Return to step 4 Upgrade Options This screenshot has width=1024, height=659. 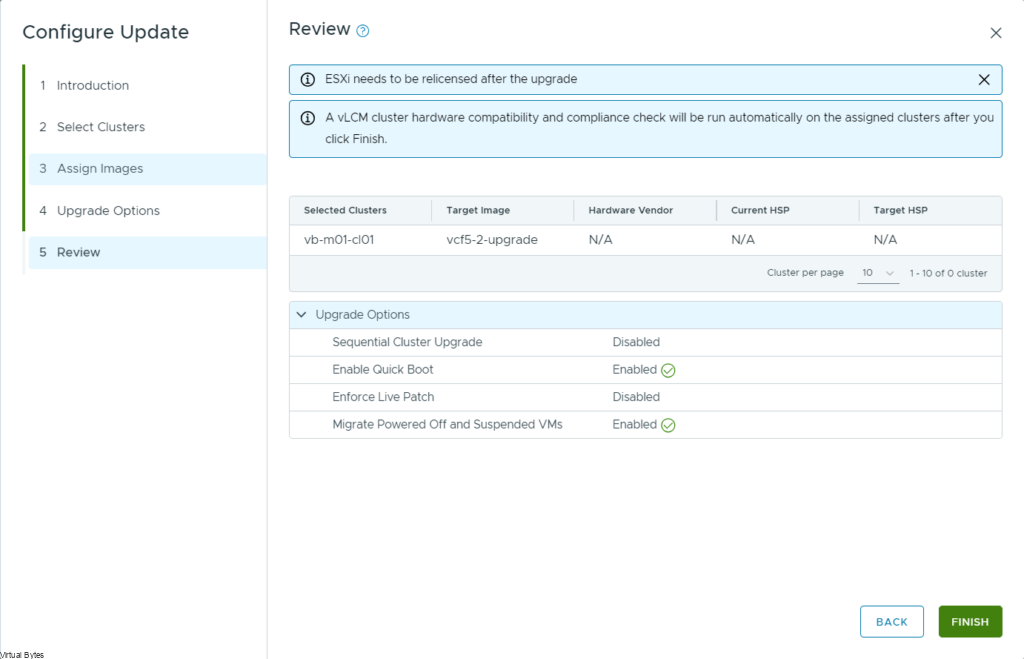click(x=108, y=211)
